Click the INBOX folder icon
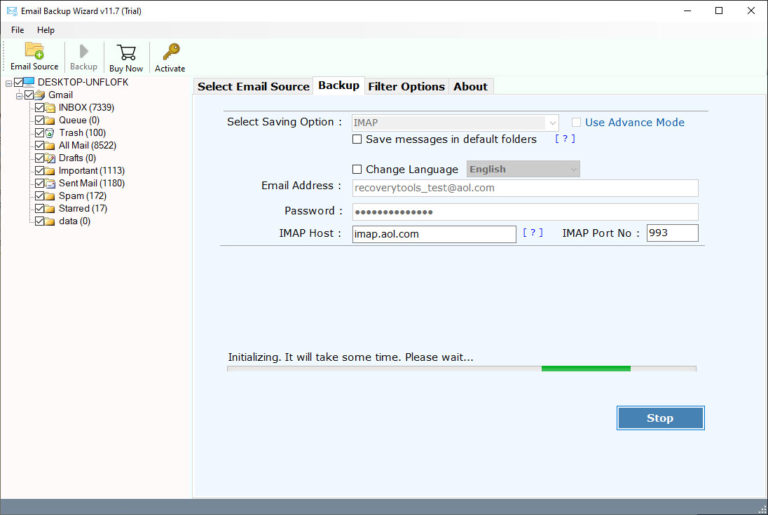768x515 pixels. click(50, 108)
